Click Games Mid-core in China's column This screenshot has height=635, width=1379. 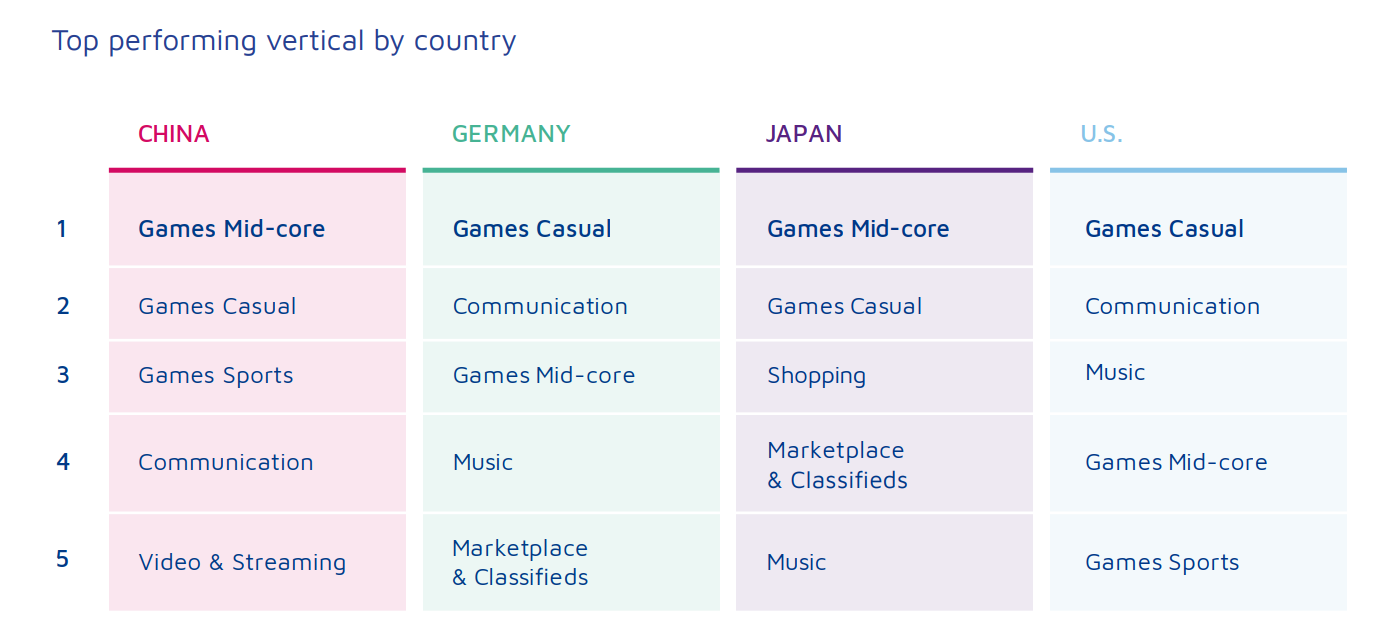[x=231, y=229]
